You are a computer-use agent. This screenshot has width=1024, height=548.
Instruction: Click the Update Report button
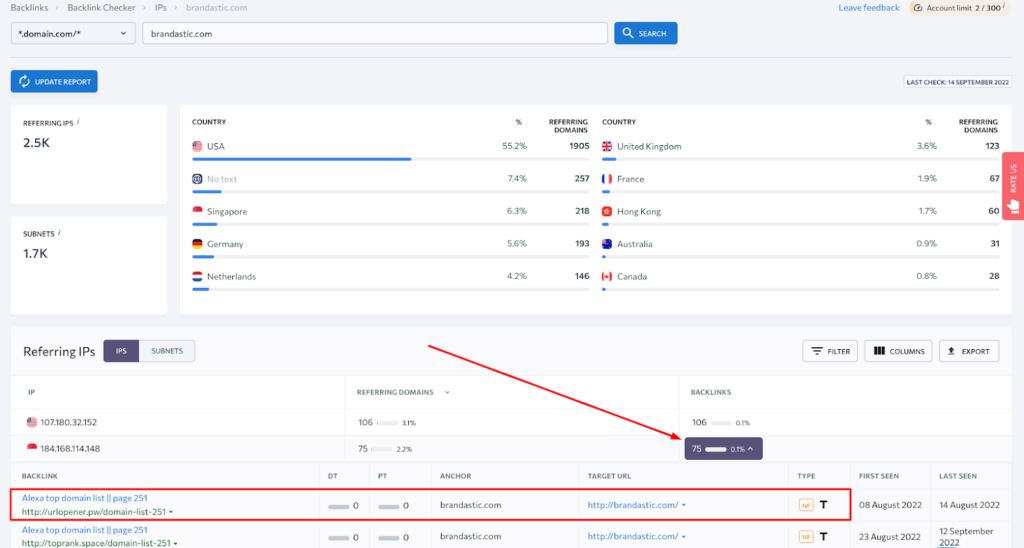pyautogui.click(x=54, y=82)
